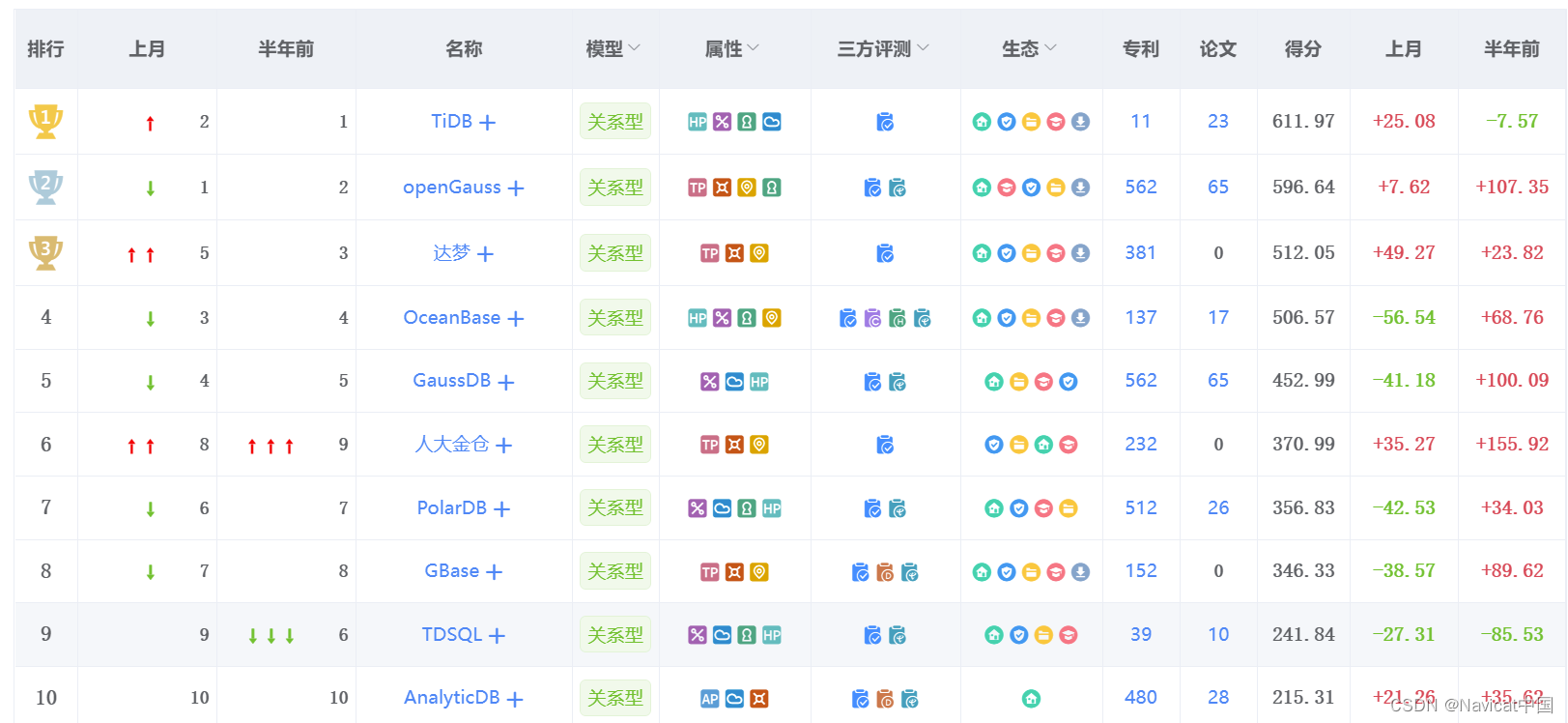Open 达梦 patent count 381
1568x723 pixels.
coord(1141,252)
